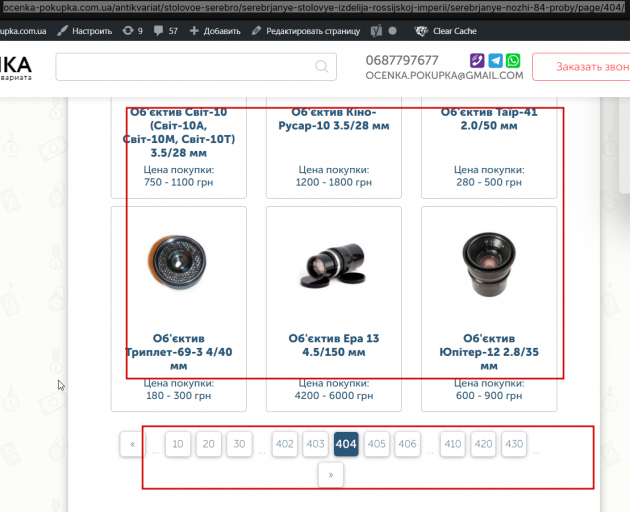The width and height of the screenshot is (630, 512).
Task: Open Об'єктив Триплет-69-3 4/40 мм title
Action: (179, 352)
